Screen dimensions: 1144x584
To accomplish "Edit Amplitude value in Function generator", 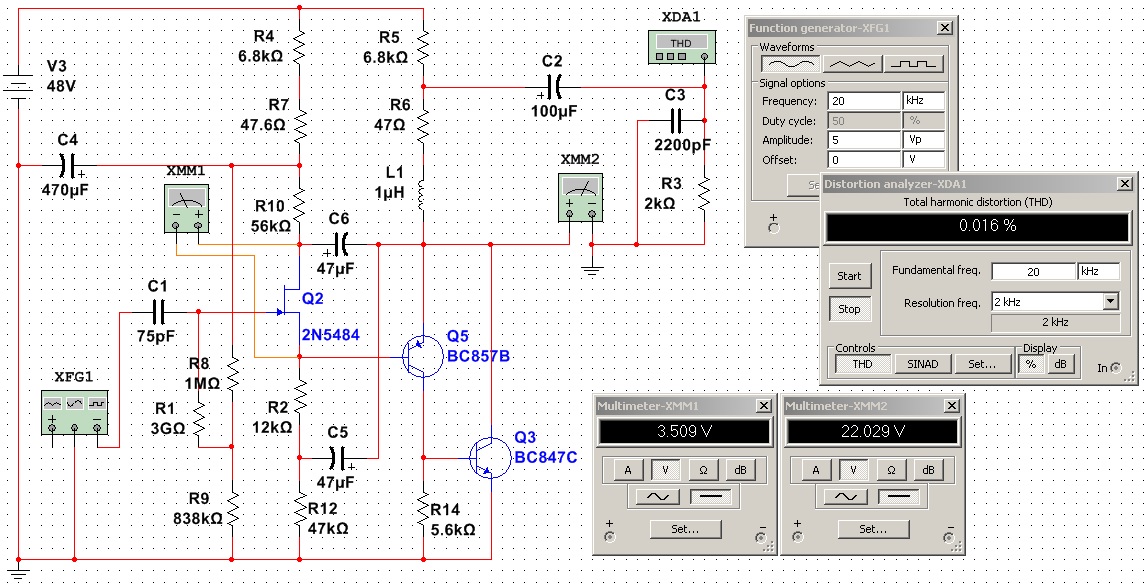I will point(865,140).
